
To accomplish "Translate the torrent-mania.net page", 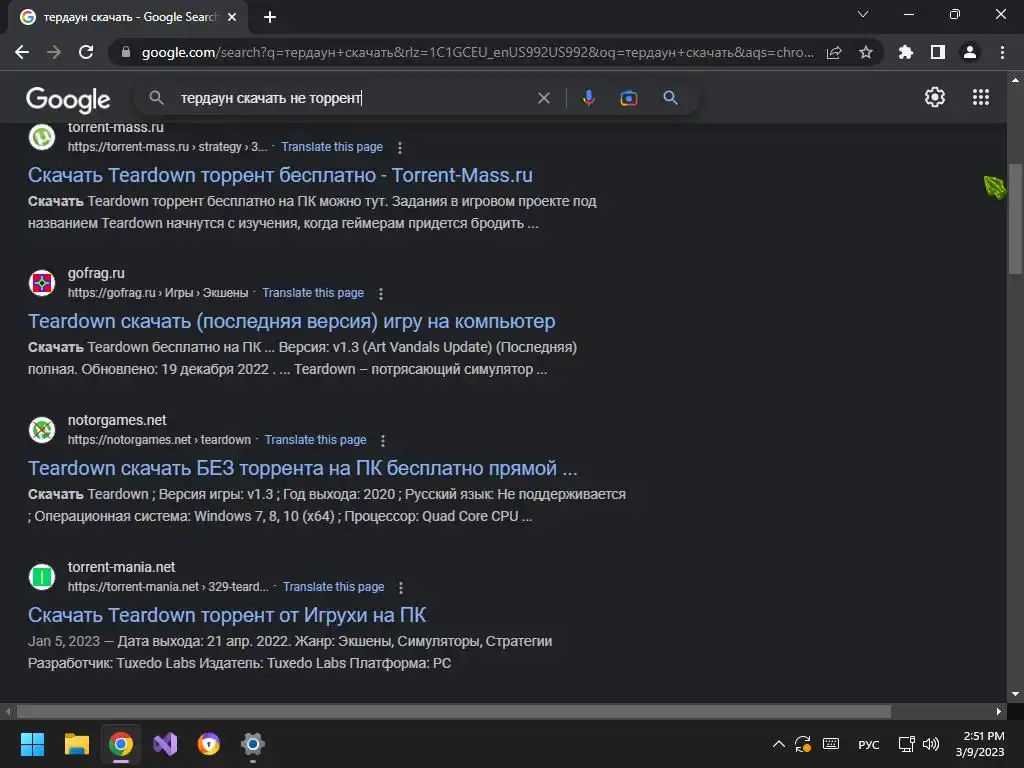I will [x=333, y=586].
